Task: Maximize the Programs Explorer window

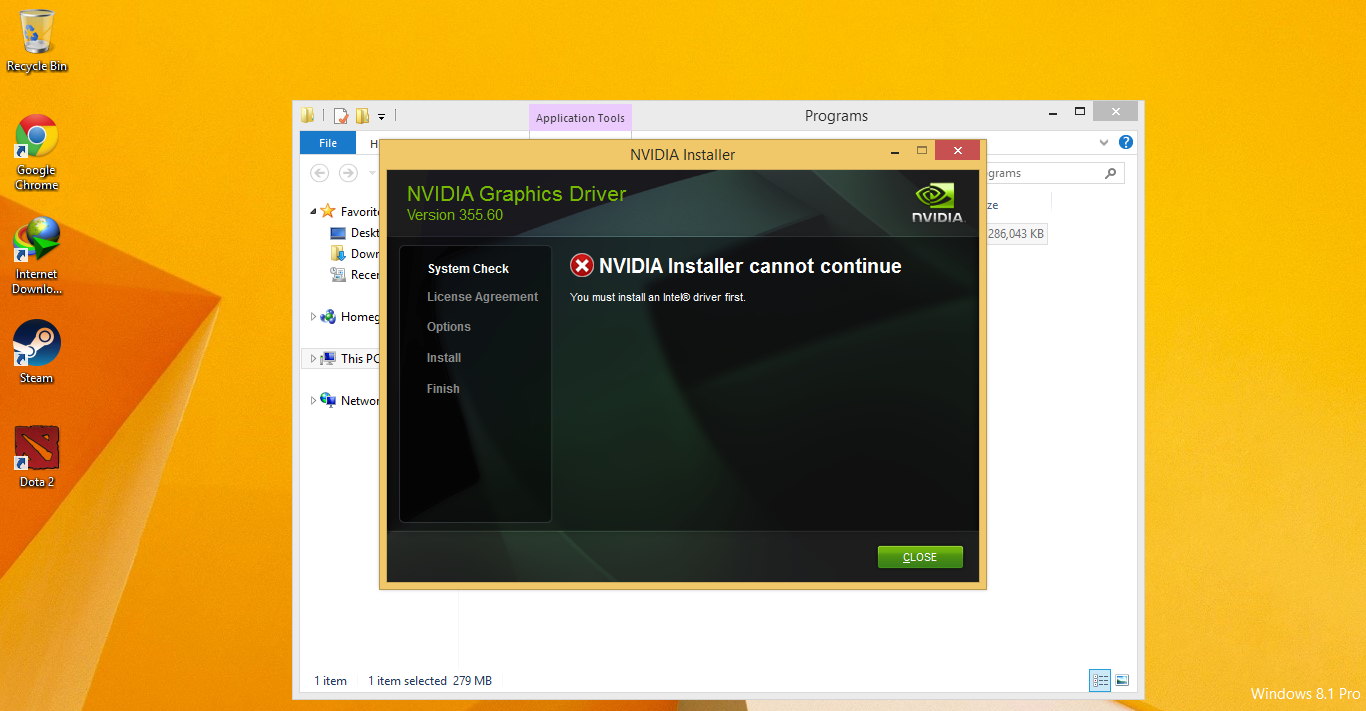Action: pos(1080,111)
